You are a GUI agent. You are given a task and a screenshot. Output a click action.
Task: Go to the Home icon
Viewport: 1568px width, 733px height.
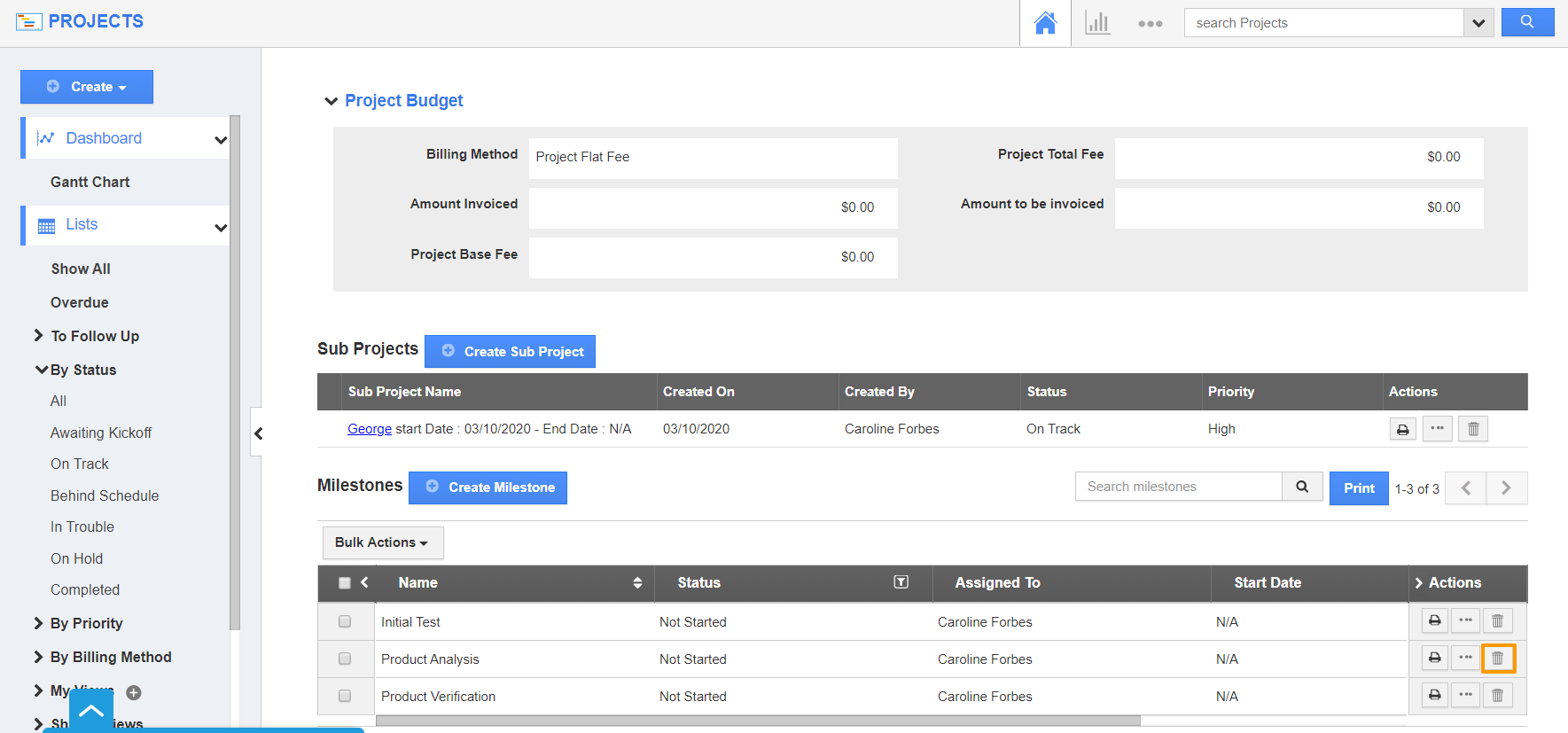coord(1045,23)
